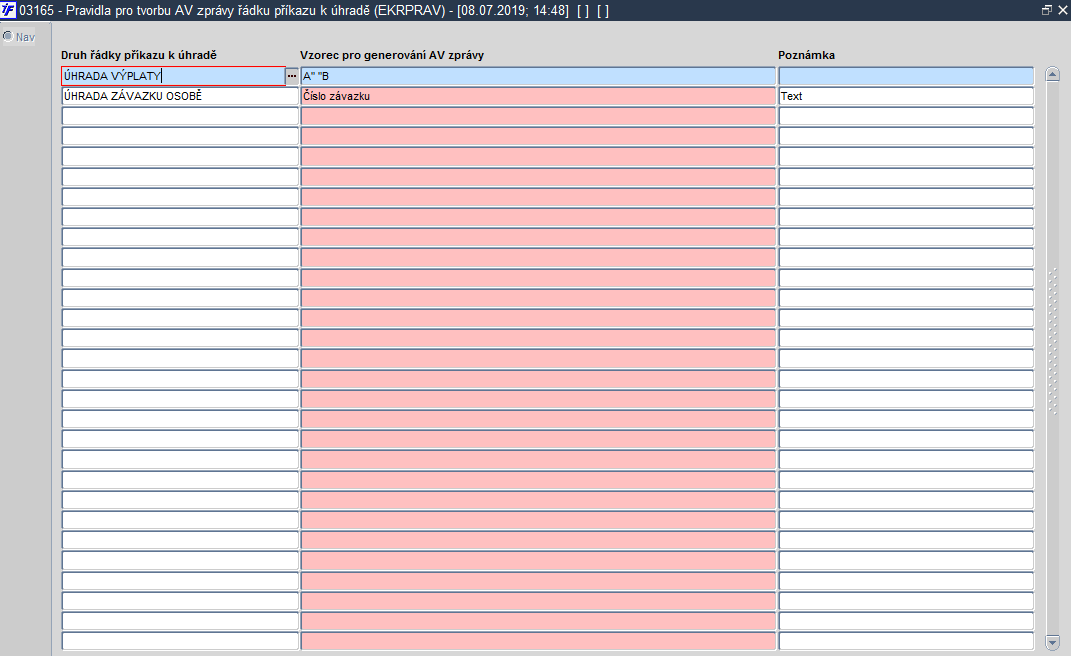Restore the window using title bar restore button
1071x656 pixels.
(x=1046, y=10)
